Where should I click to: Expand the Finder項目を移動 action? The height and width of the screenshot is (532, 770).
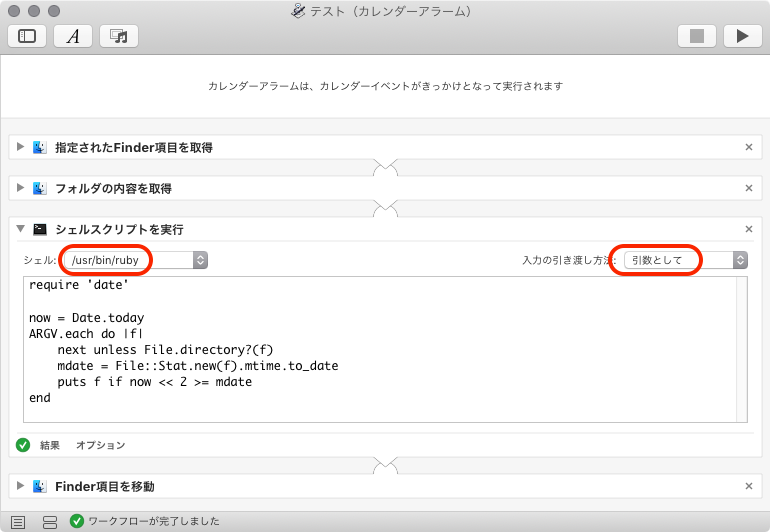tap(20, 485)
